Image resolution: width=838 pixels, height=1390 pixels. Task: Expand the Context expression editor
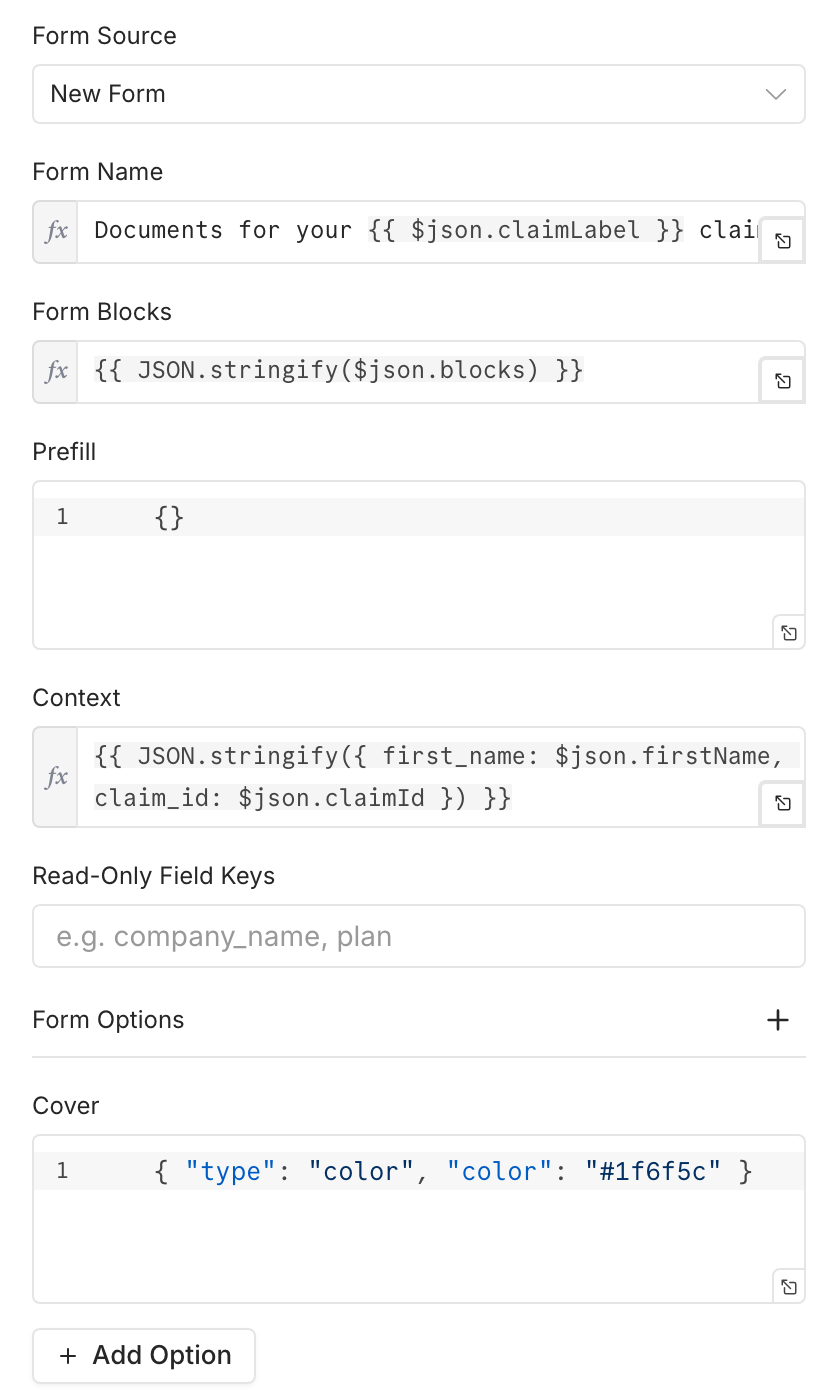pyautogui.click(x=783, y=803)
